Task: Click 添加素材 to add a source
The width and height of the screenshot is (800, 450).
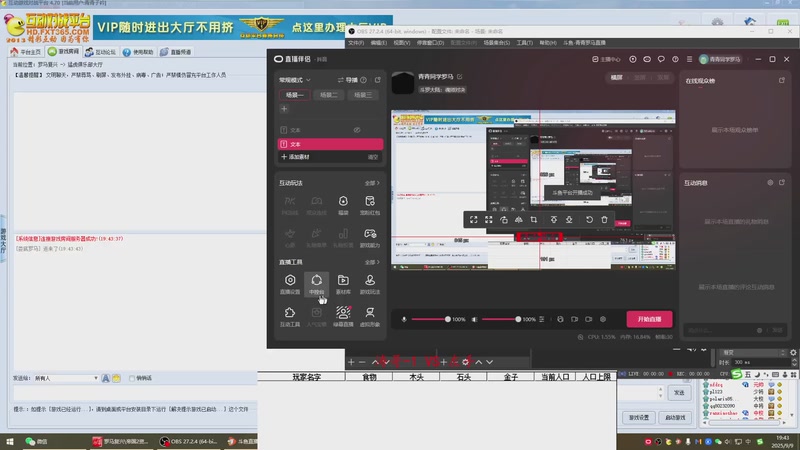Action: (295, 157)
